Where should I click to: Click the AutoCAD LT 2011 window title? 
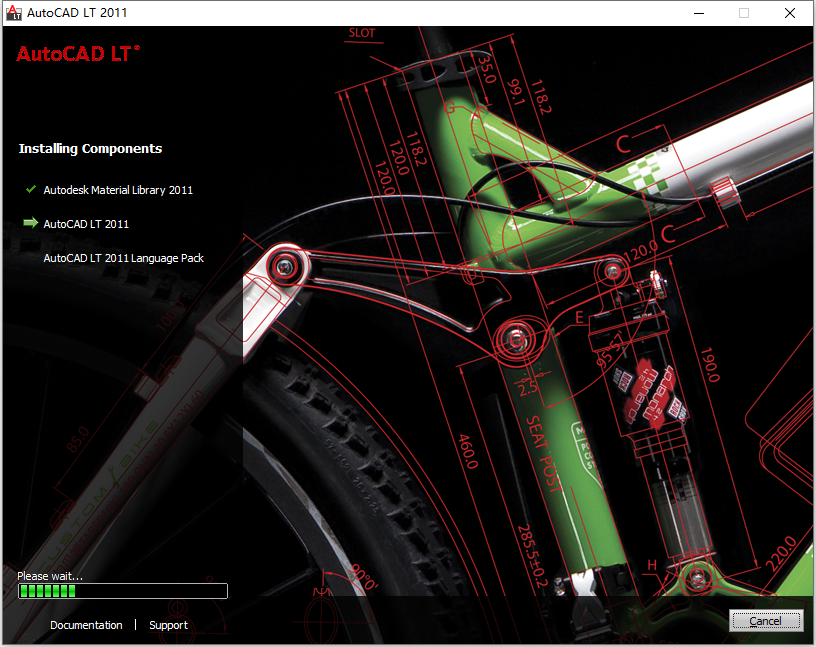coord(77,12)
